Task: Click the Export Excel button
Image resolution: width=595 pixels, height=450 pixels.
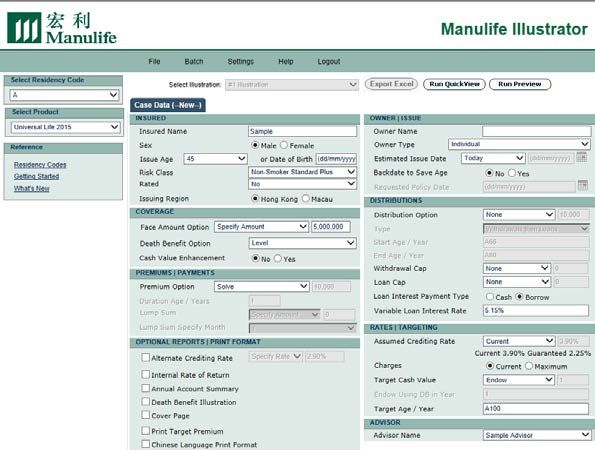Action: click(x=391, y=84)
